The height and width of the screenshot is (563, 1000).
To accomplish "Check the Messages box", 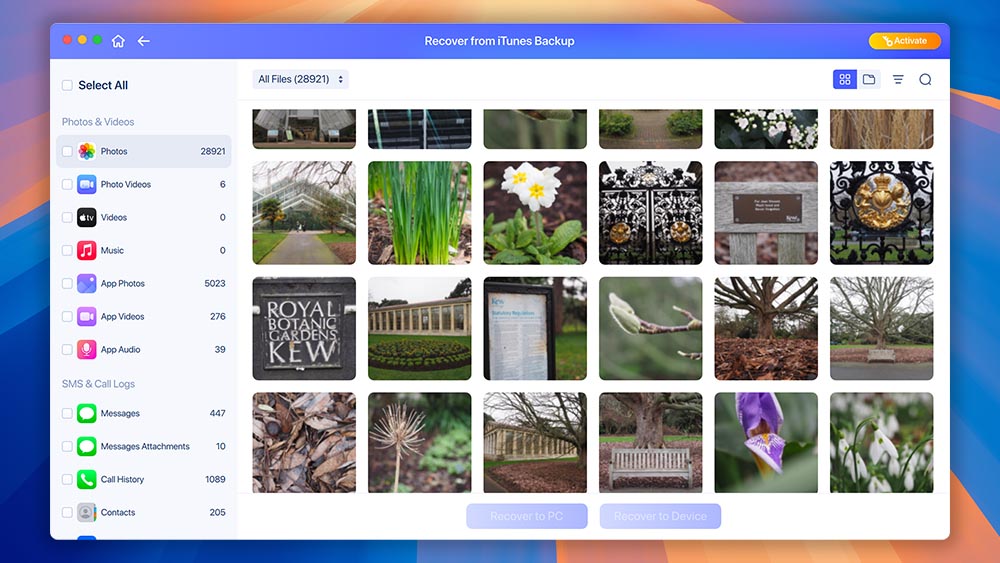I will pos(67,413).
